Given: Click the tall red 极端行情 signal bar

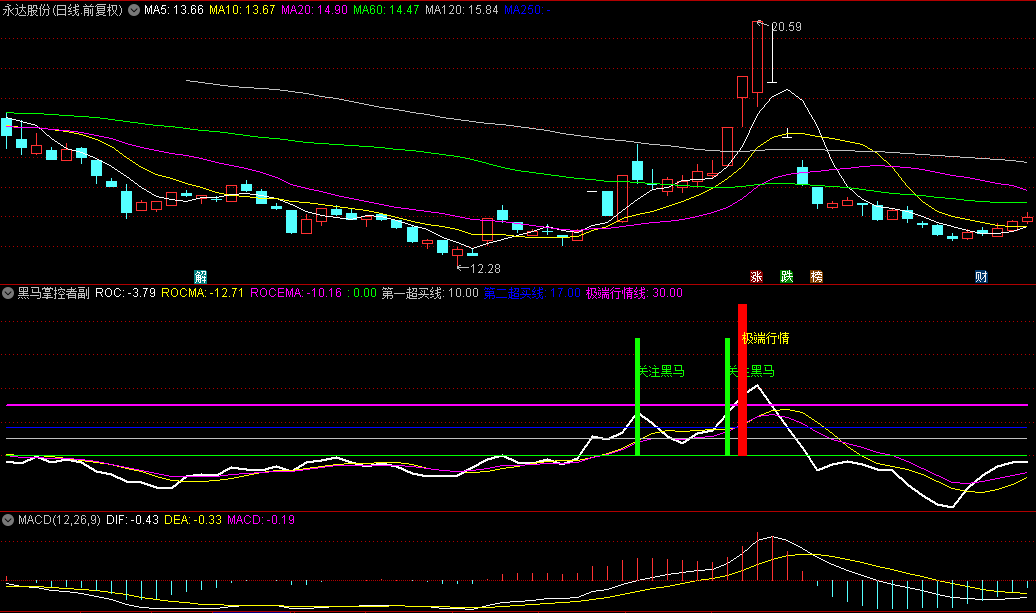Looking at the screenshot, I should pyautogui.click(x=742, y=380).
